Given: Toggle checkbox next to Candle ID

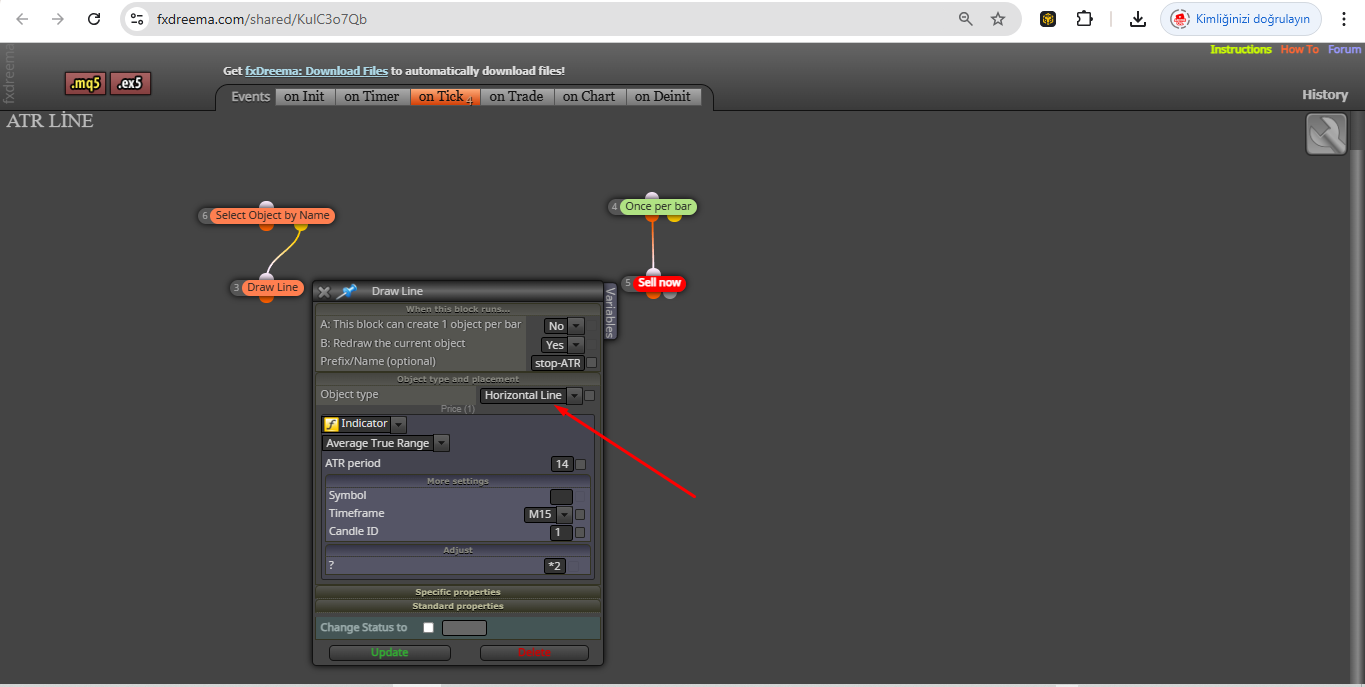Looking at the screenshot, I should click(x=580, y=533).
